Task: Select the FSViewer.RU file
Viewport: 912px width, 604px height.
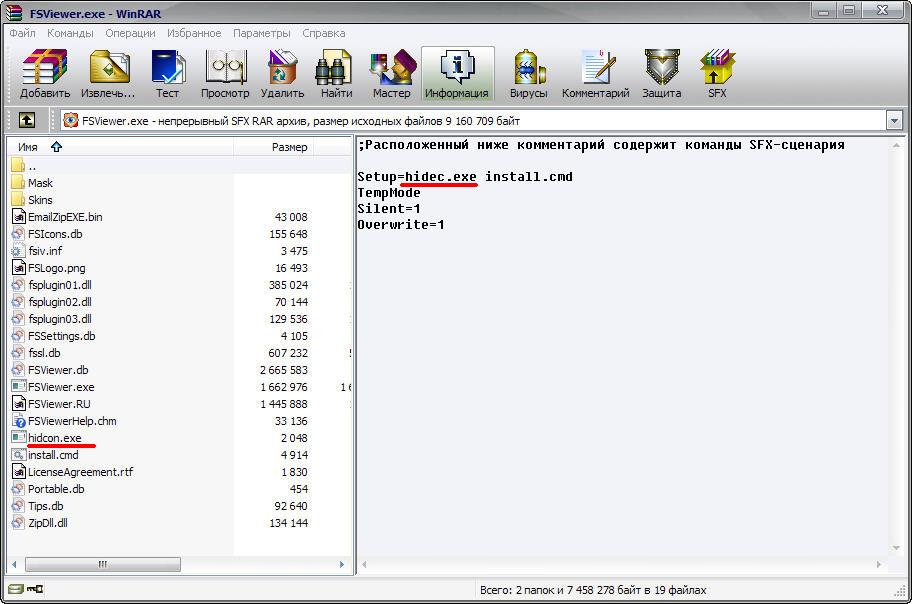Action: [51, 404]
